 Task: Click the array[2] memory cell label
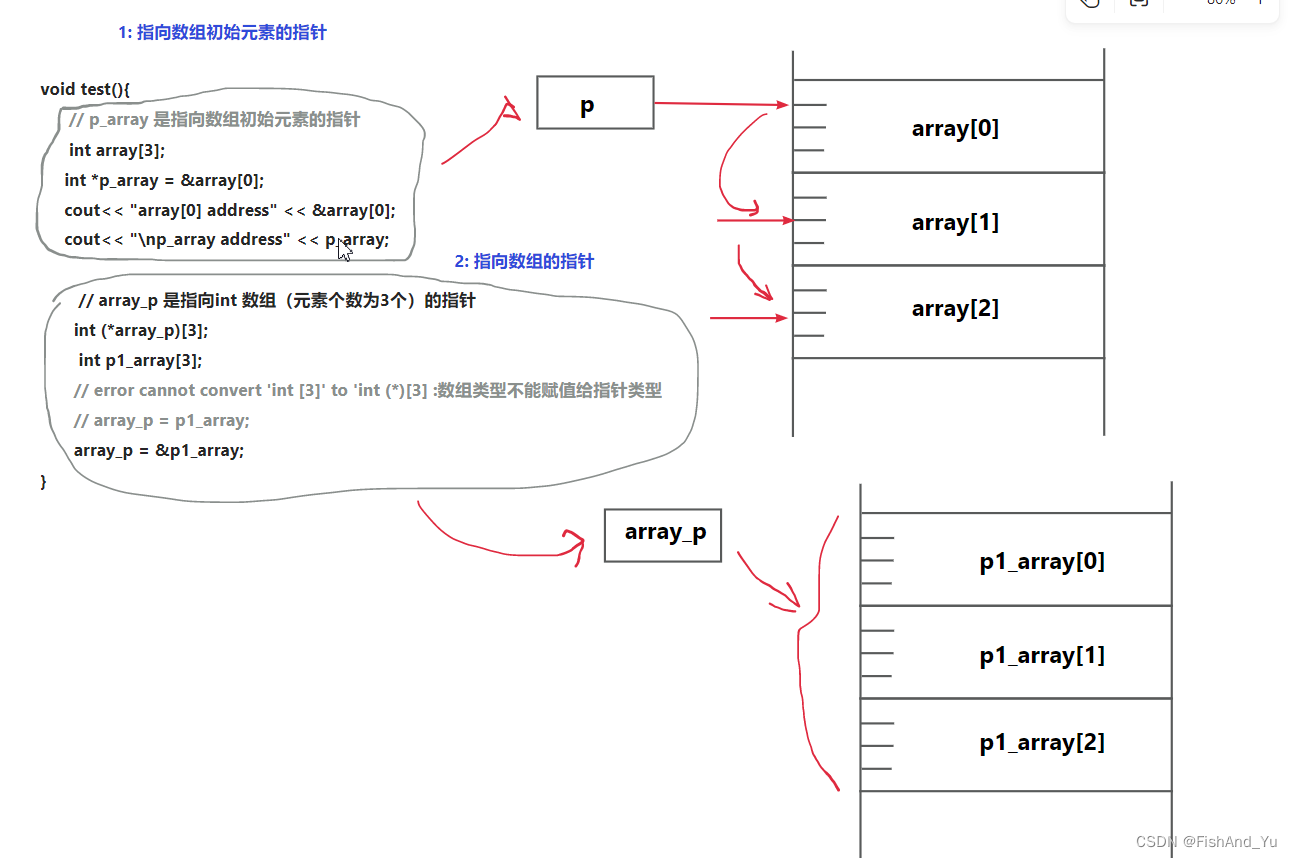(955, 308)
